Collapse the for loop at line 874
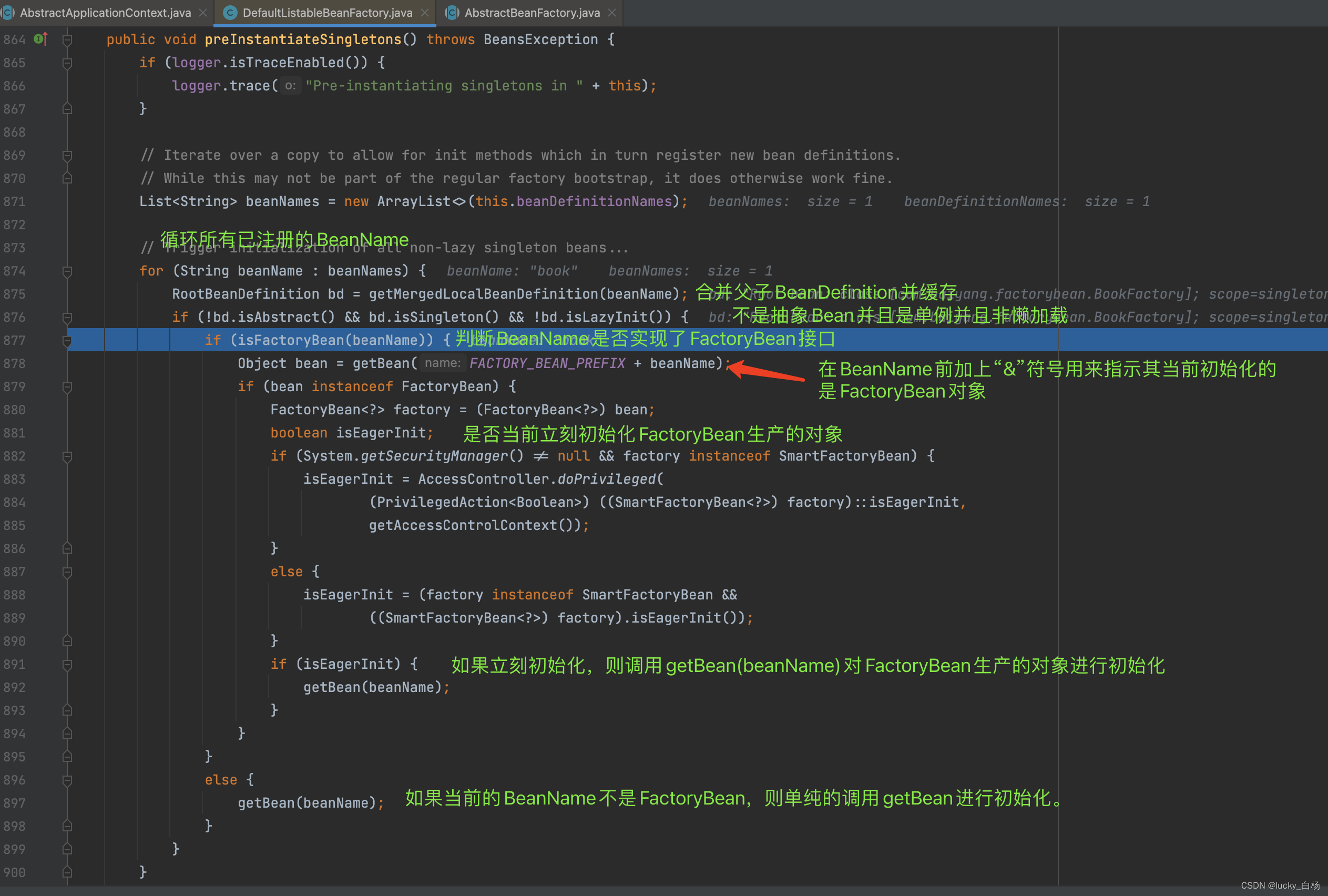The width and height of the screenshot is (1328, 896). pyautogui.click(x=67, y=271)
